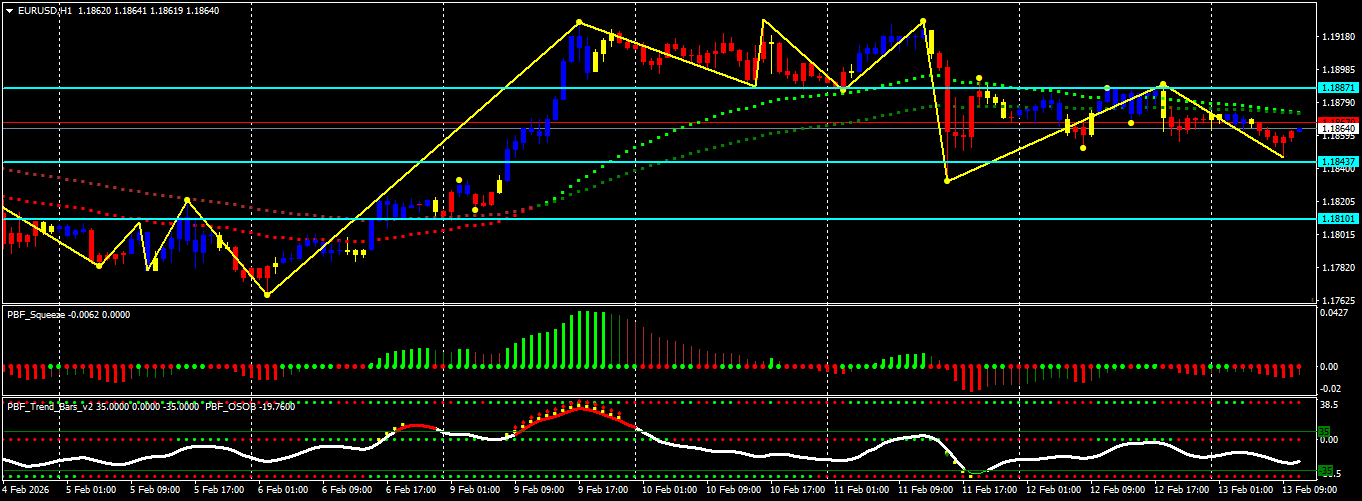Viewport: 1362px width, 501px height.
Task: Open the chart menu triangle beside EURUSD,H1
Action: pos(10,10)
